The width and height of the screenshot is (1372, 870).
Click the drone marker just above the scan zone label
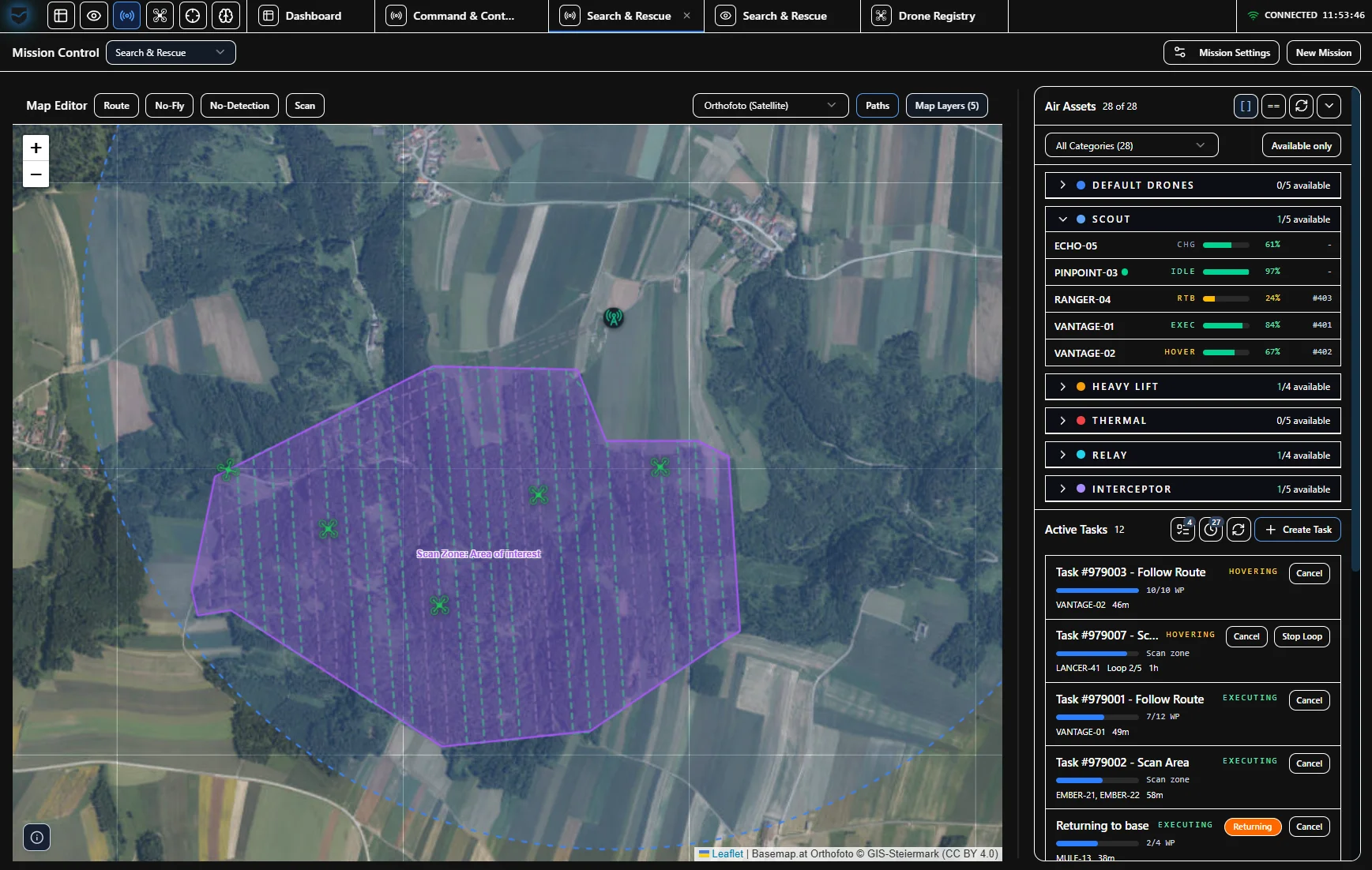(x=538, y=495)
